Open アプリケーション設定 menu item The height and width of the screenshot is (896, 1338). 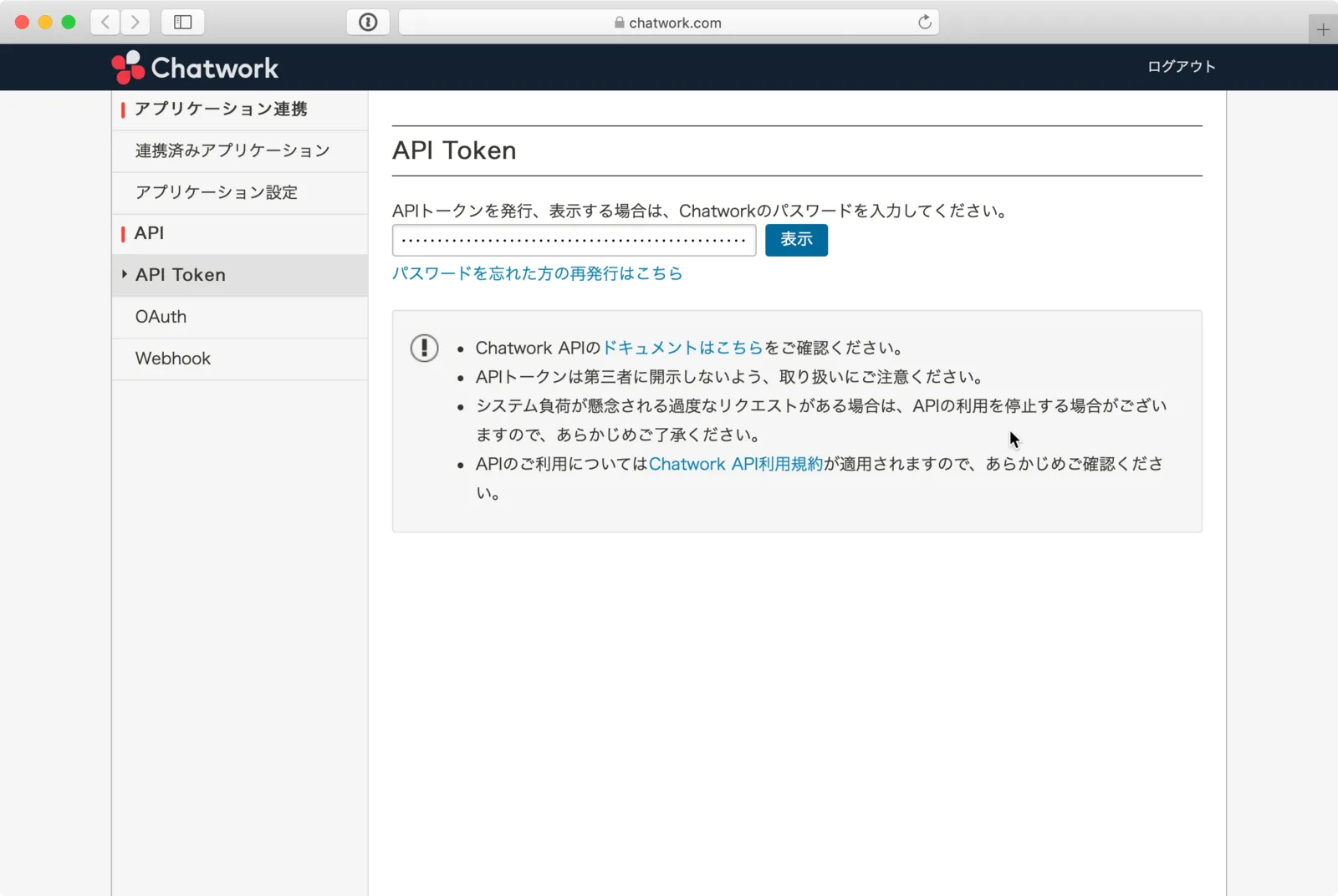[240, 193]
